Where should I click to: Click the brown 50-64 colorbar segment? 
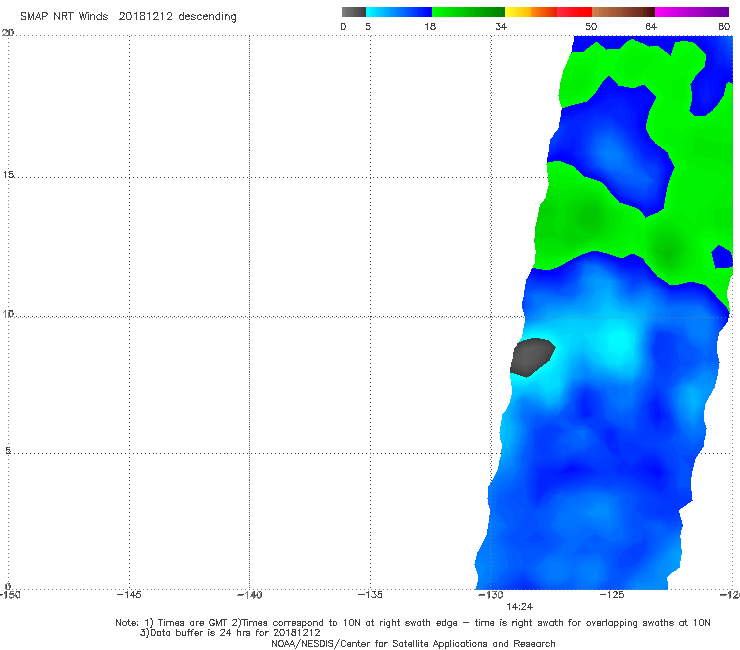pos(623,12)
